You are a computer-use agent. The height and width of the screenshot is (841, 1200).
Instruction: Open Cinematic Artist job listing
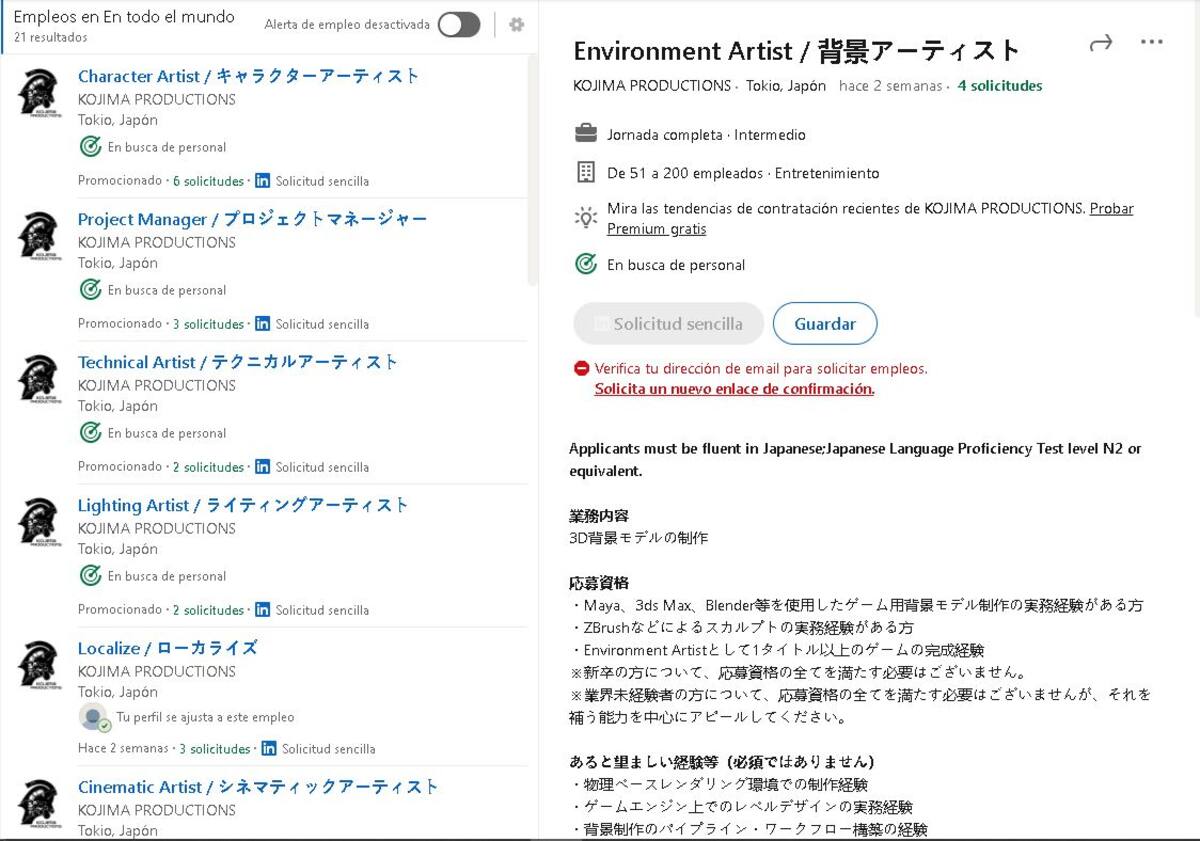pos(258,787)
